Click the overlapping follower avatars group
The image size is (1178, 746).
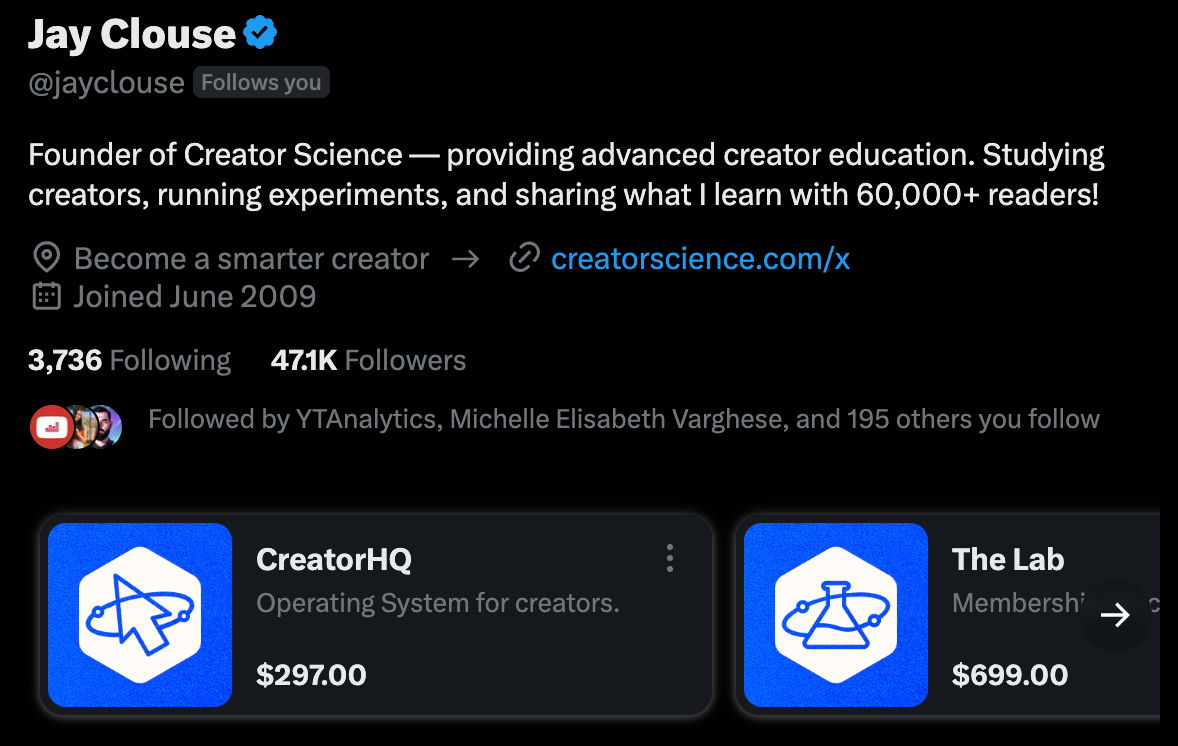(x=75, y=426)
